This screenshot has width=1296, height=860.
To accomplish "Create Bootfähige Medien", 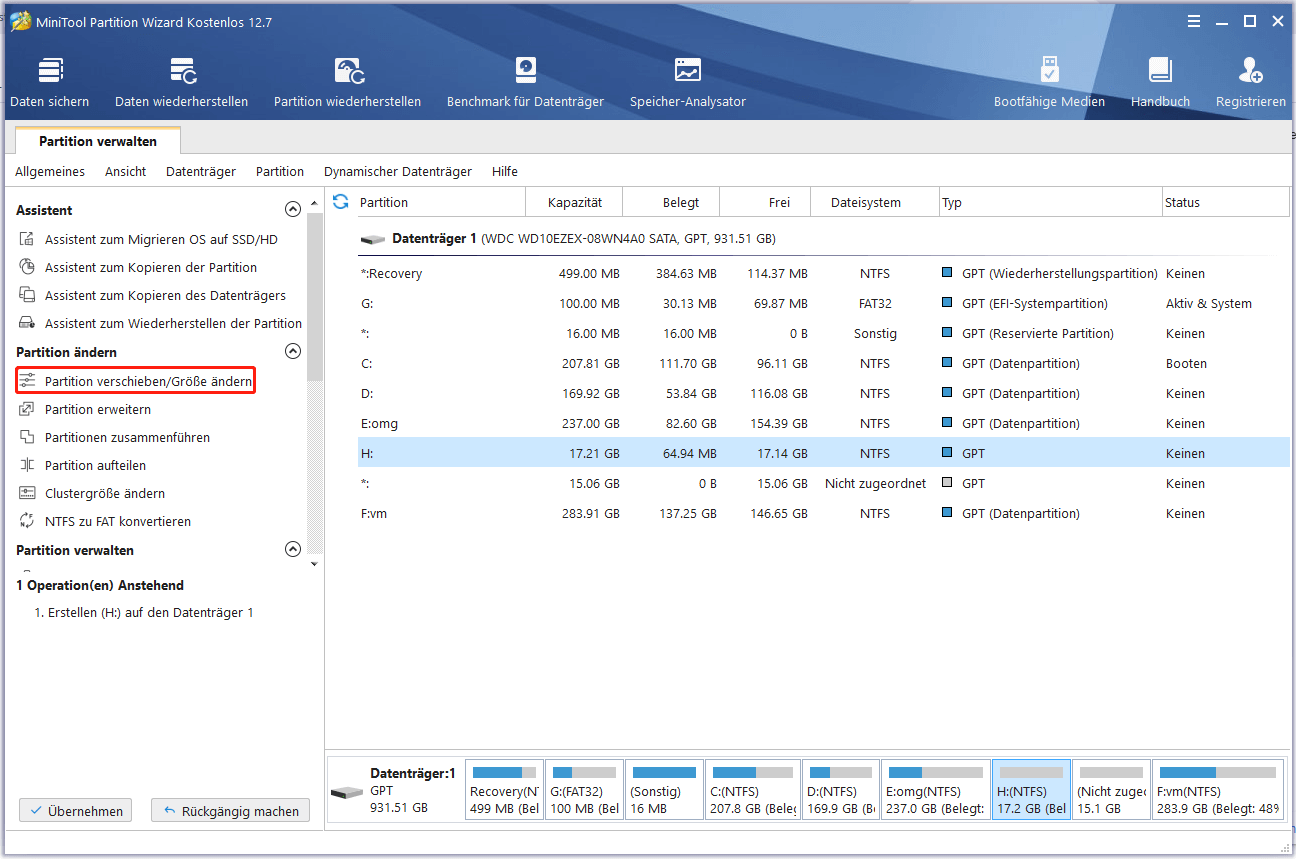I will (1049, 82).
